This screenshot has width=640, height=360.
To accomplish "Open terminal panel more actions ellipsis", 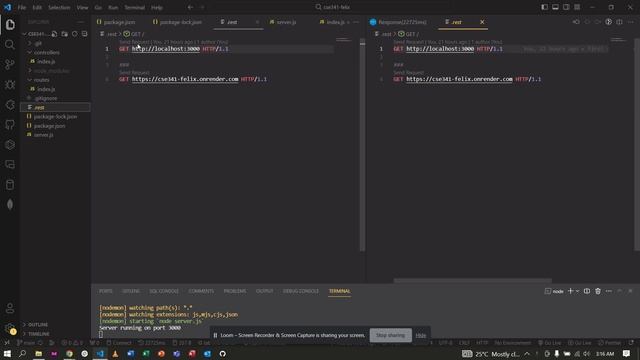I will tap(609, 291).
